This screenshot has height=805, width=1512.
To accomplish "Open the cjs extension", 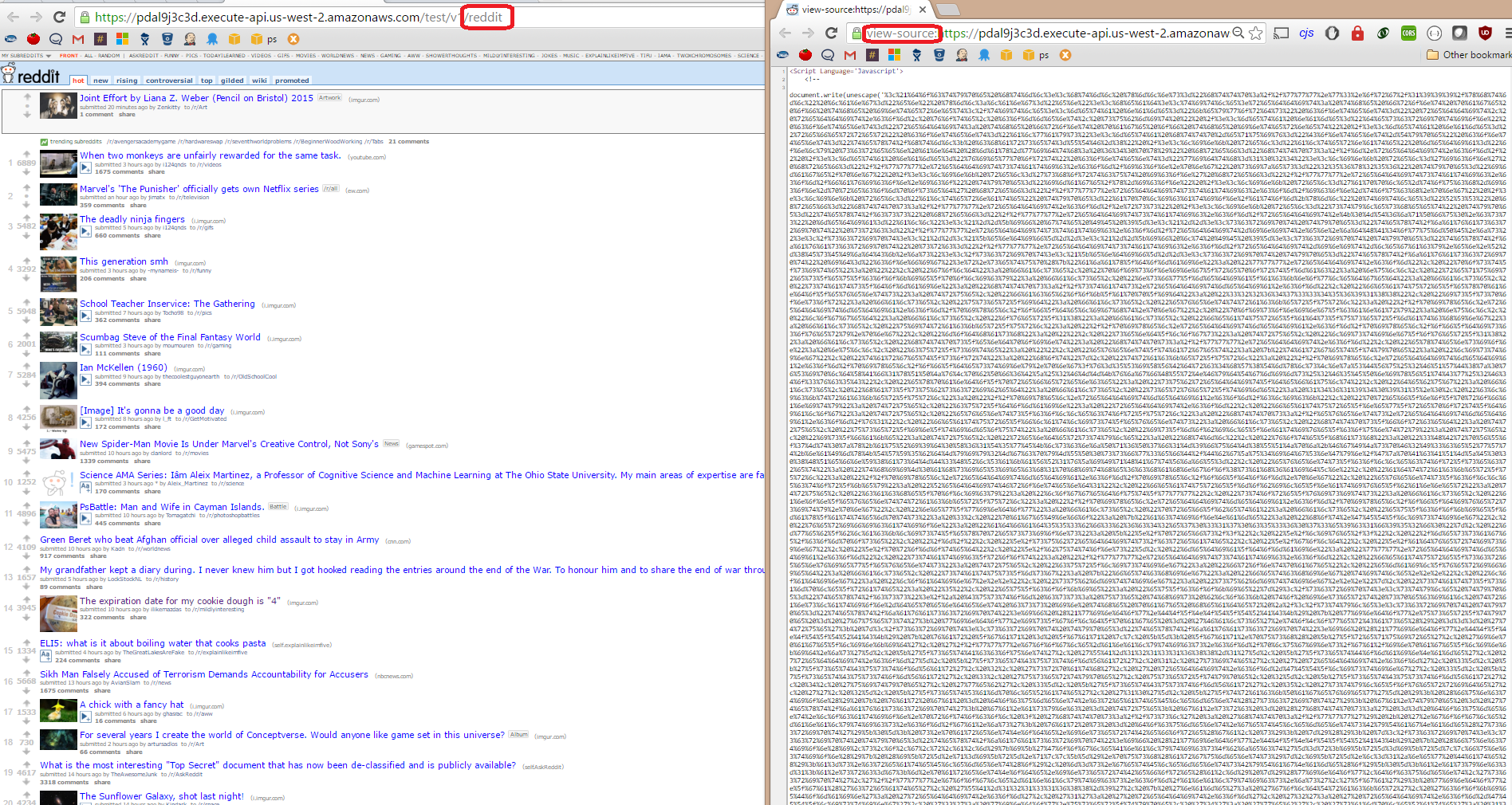I will 1306,33.
